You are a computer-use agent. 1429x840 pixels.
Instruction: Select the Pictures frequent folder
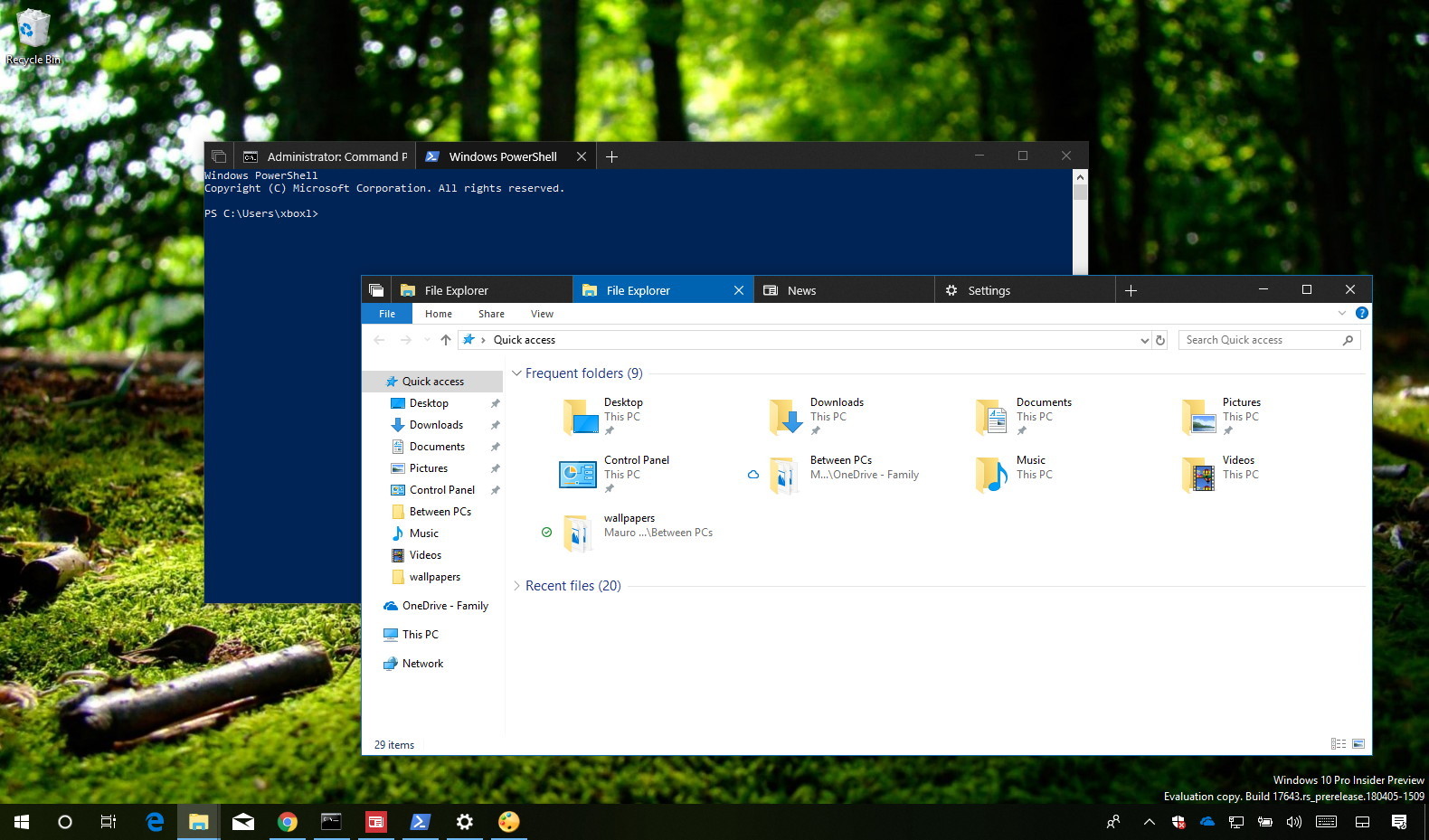tap(1221, 416)
